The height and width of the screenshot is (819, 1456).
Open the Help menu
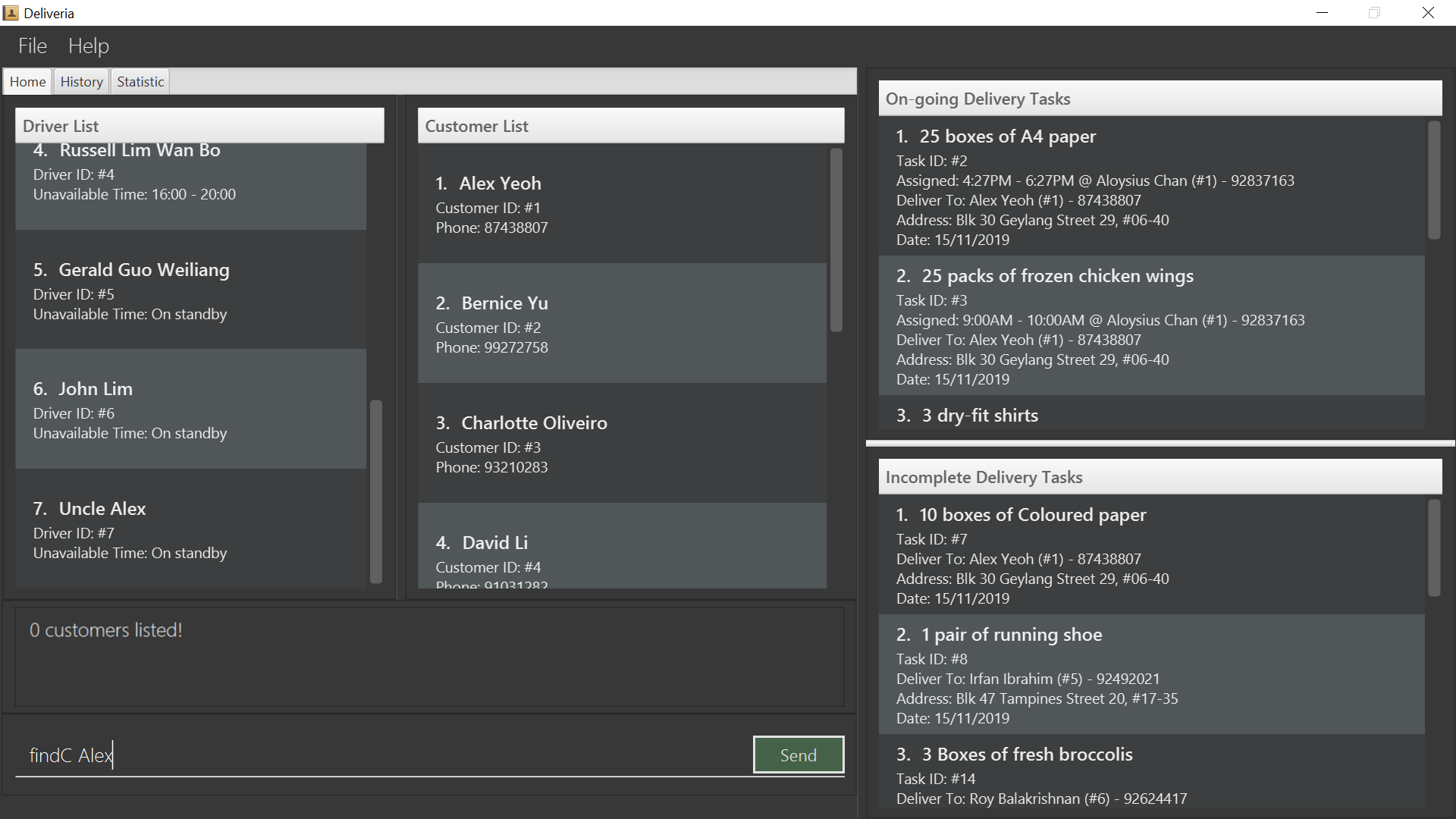[x=89, y=46]
